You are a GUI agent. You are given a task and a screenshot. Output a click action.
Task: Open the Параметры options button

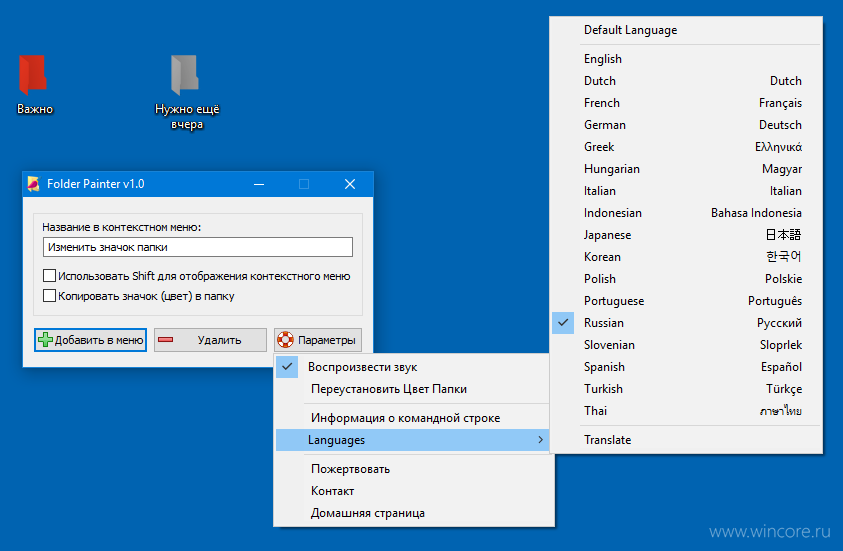coord(318,340)
